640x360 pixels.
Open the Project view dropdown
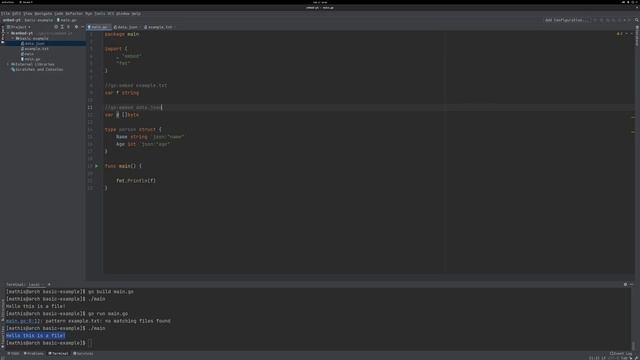click(19, 27)
